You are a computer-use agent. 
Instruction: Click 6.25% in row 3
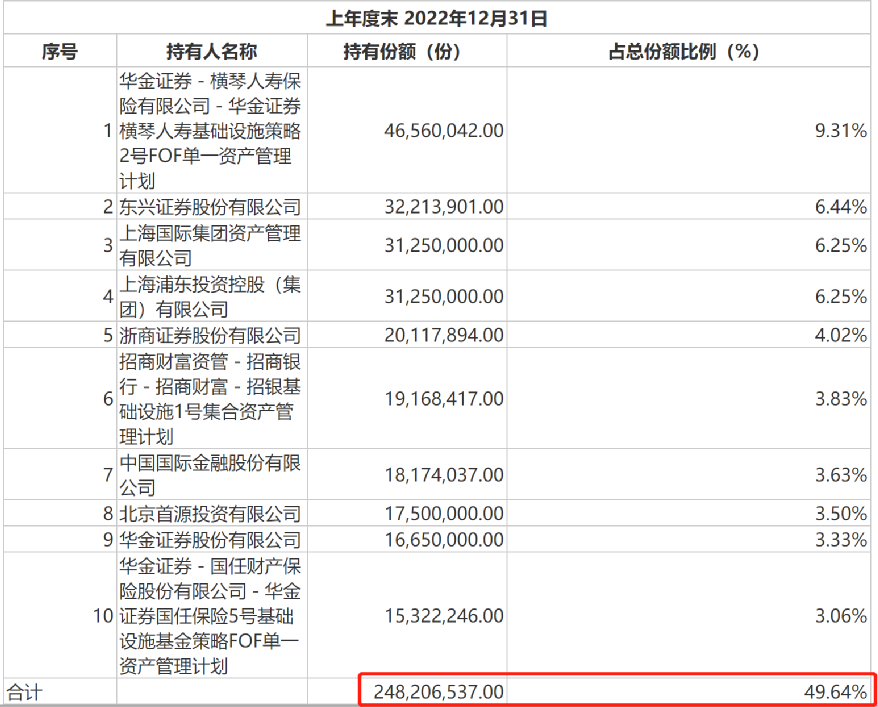pyautogui.click(x=840, y=245)
